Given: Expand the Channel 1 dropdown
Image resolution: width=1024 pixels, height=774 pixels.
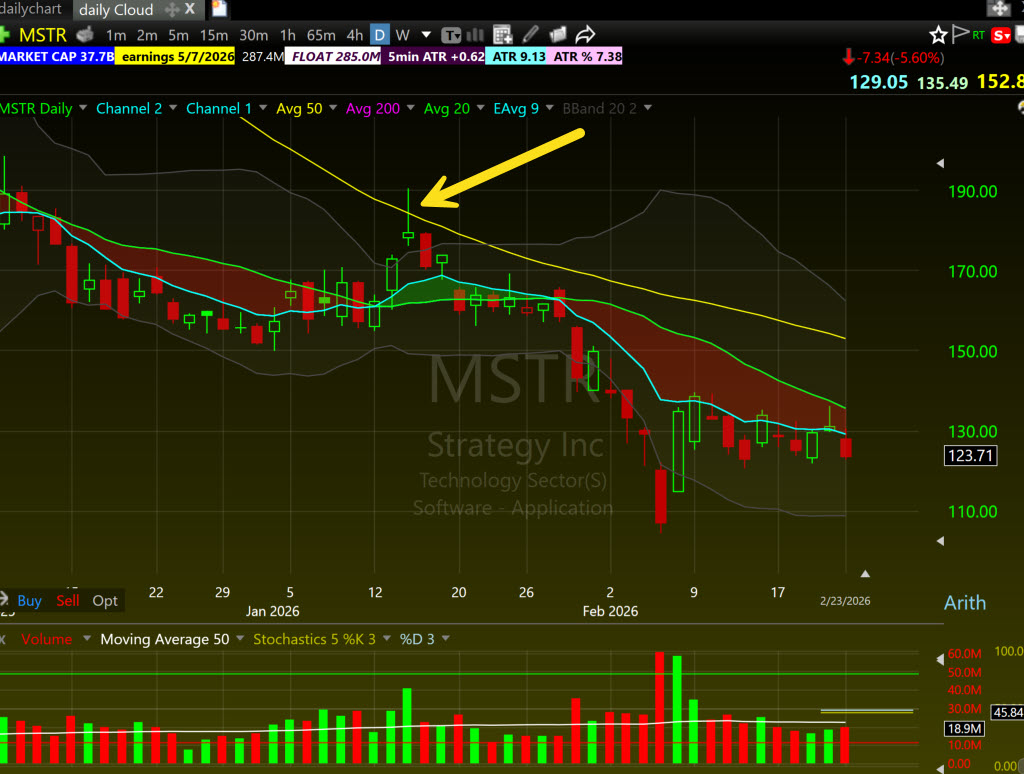Looking at the screenshot, I should coord(263,108).
